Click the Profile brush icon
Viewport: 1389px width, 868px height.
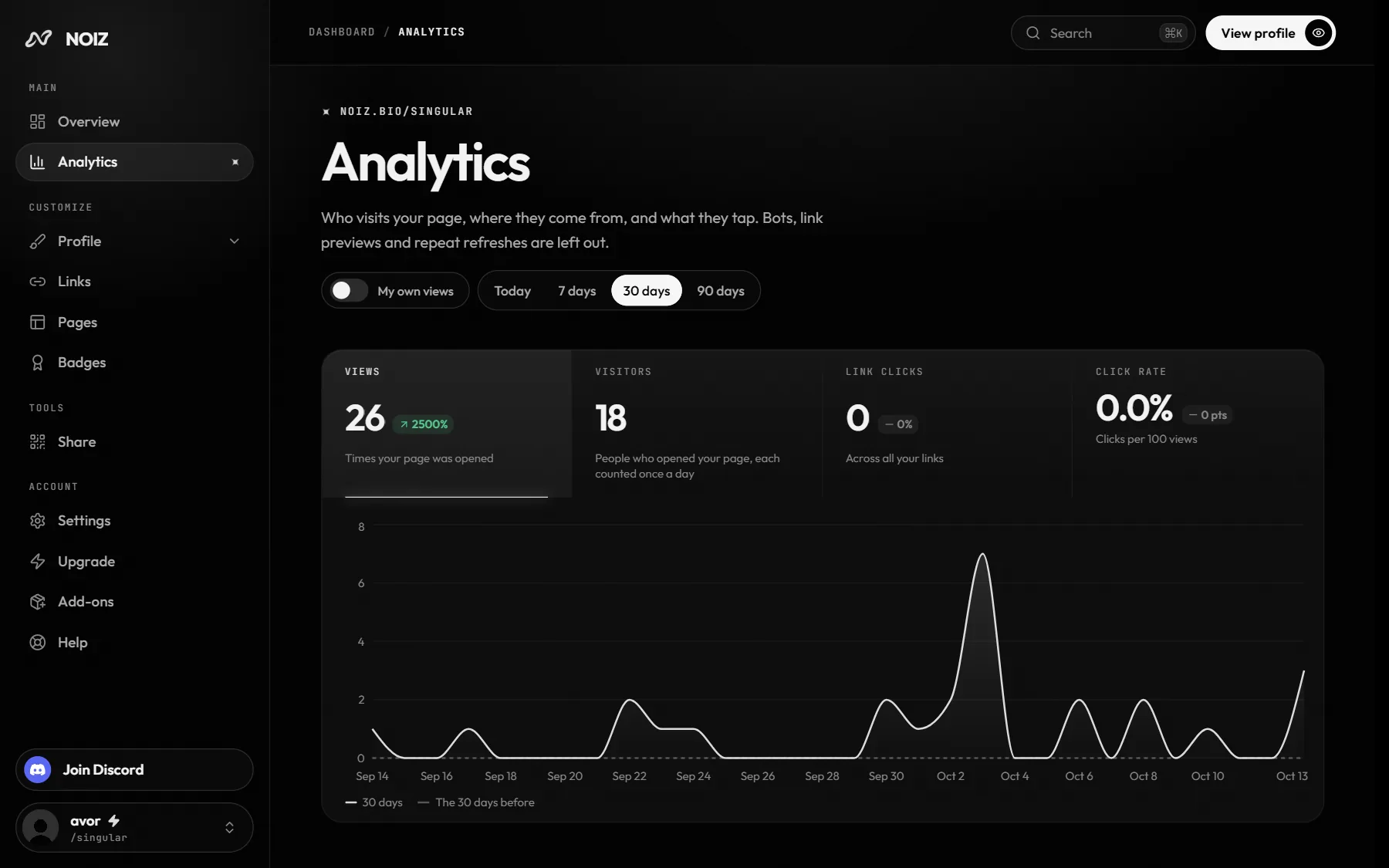37,241
